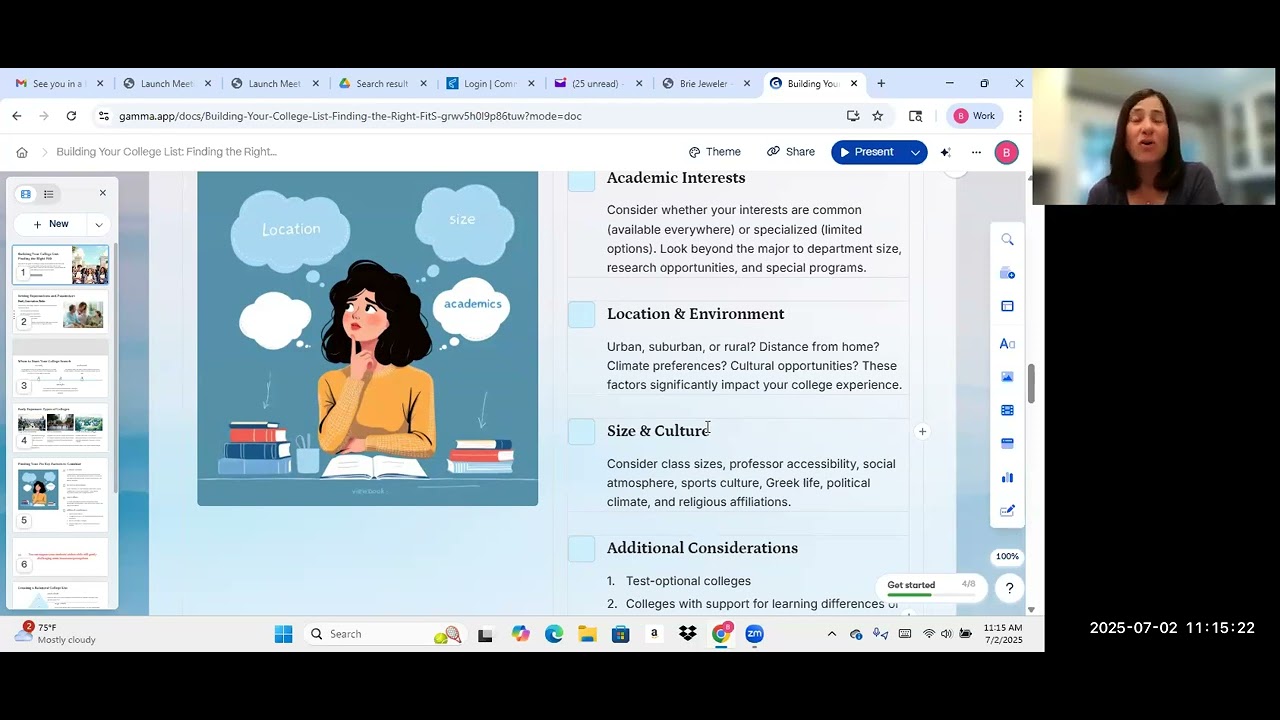The width and height of the screenshot is (1280, 720).
Task: Open a new browser tab
Action: (881, 84)
